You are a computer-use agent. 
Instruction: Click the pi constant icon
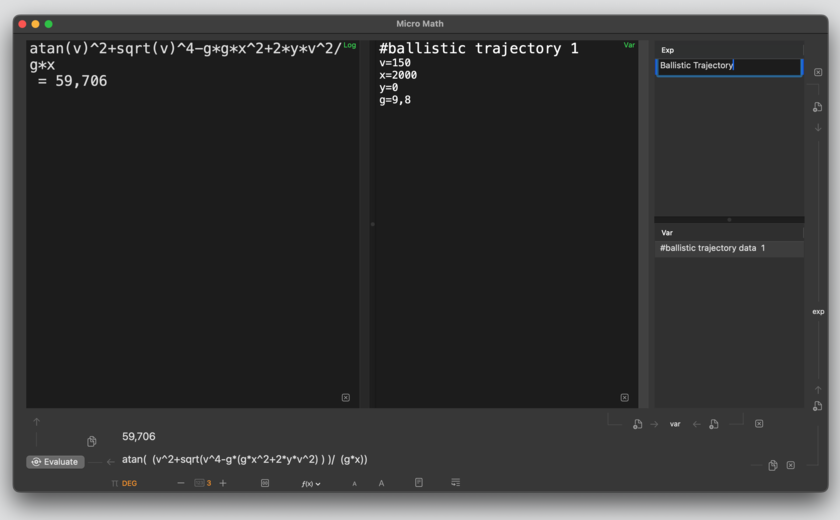[x=114, y=483]
